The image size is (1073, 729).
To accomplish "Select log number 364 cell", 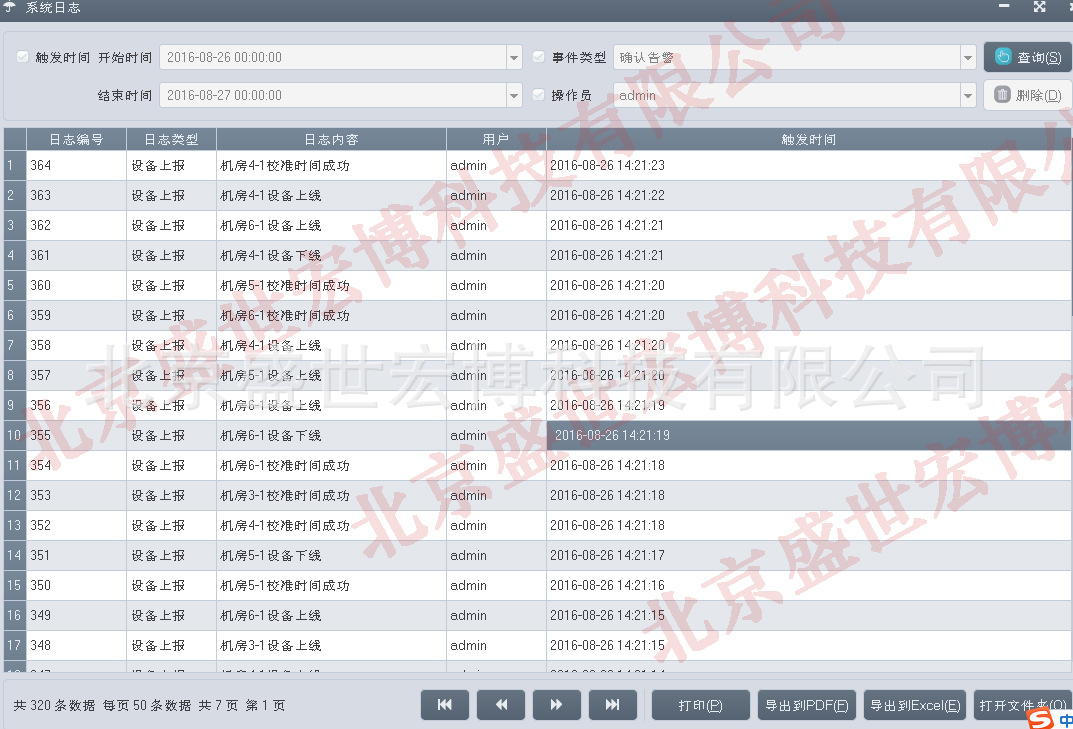I will point(77,165).
